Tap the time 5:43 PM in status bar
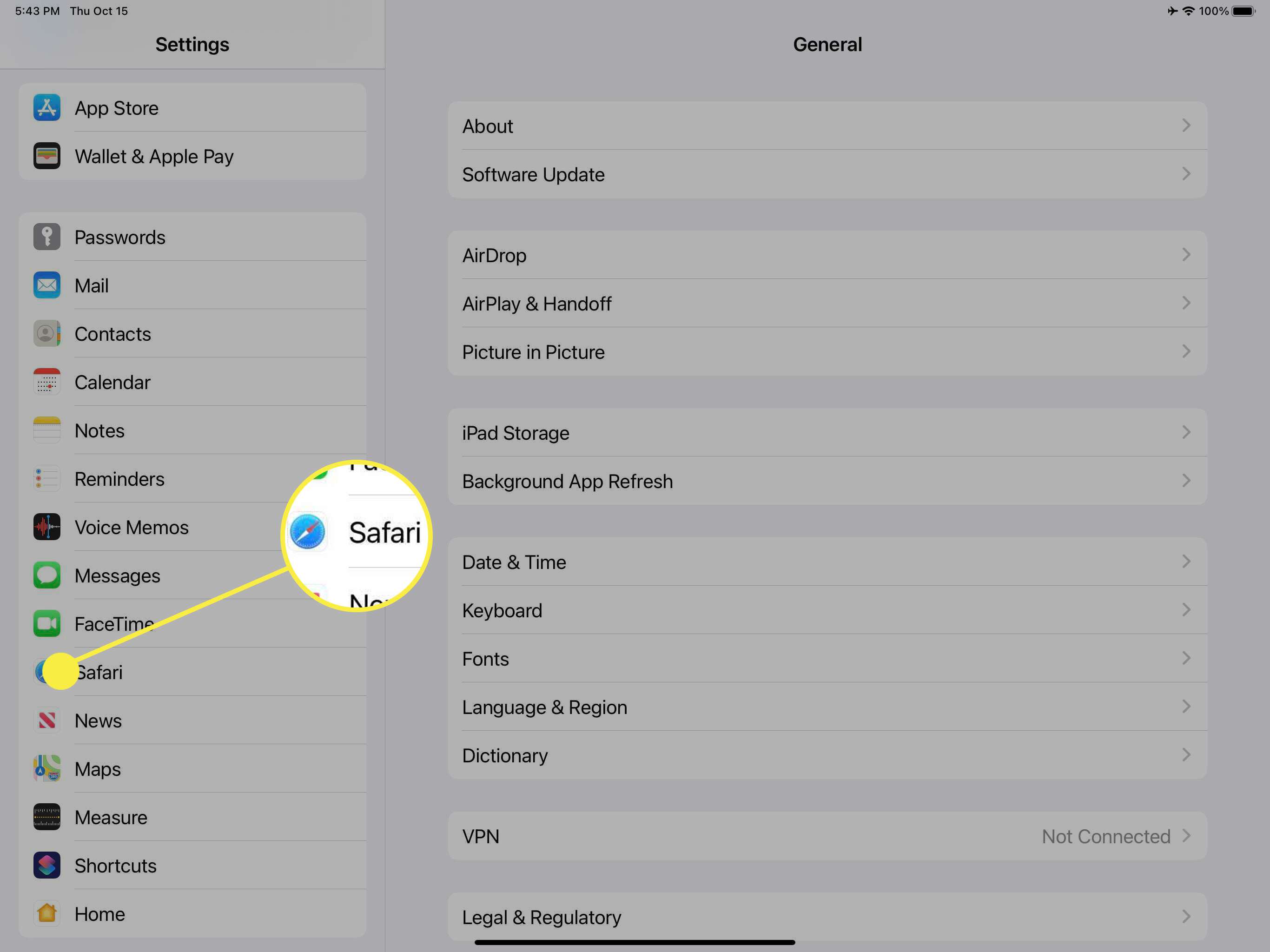This screenshot has height=952, width=1270. pos(37,11)
